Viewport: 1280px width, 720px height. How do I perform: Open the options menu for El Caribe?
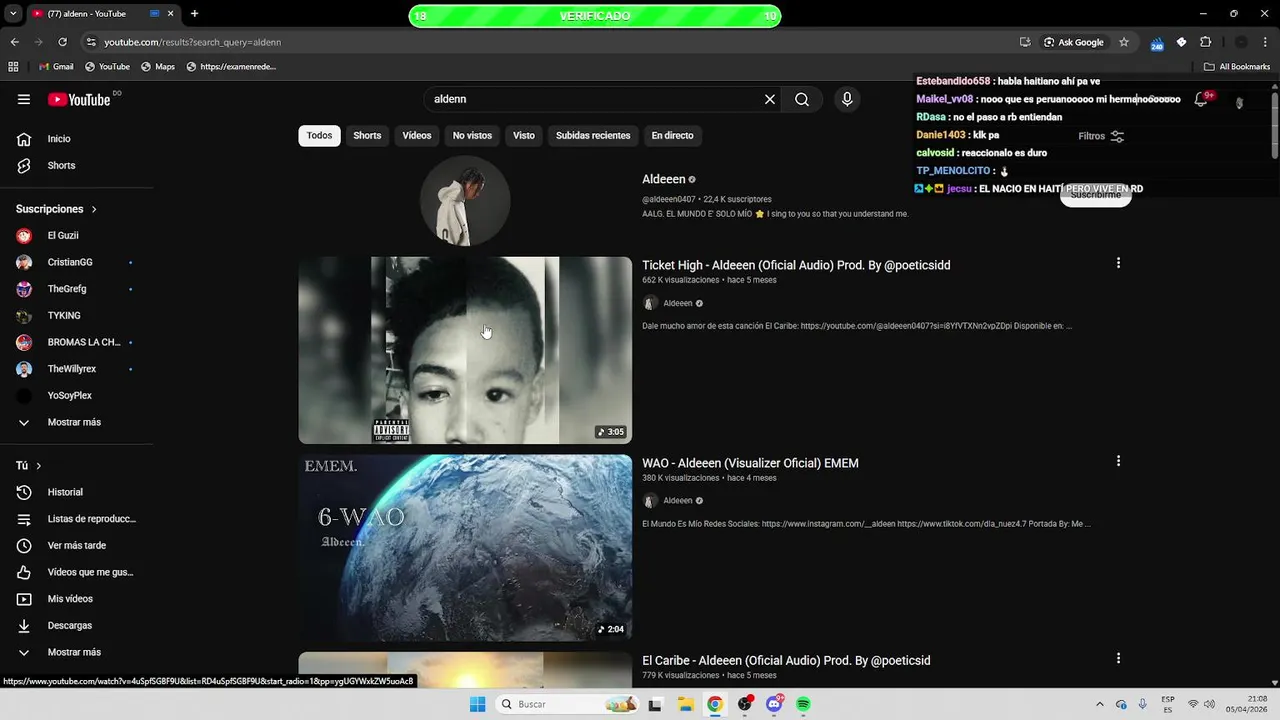(x=1118, y=659)
